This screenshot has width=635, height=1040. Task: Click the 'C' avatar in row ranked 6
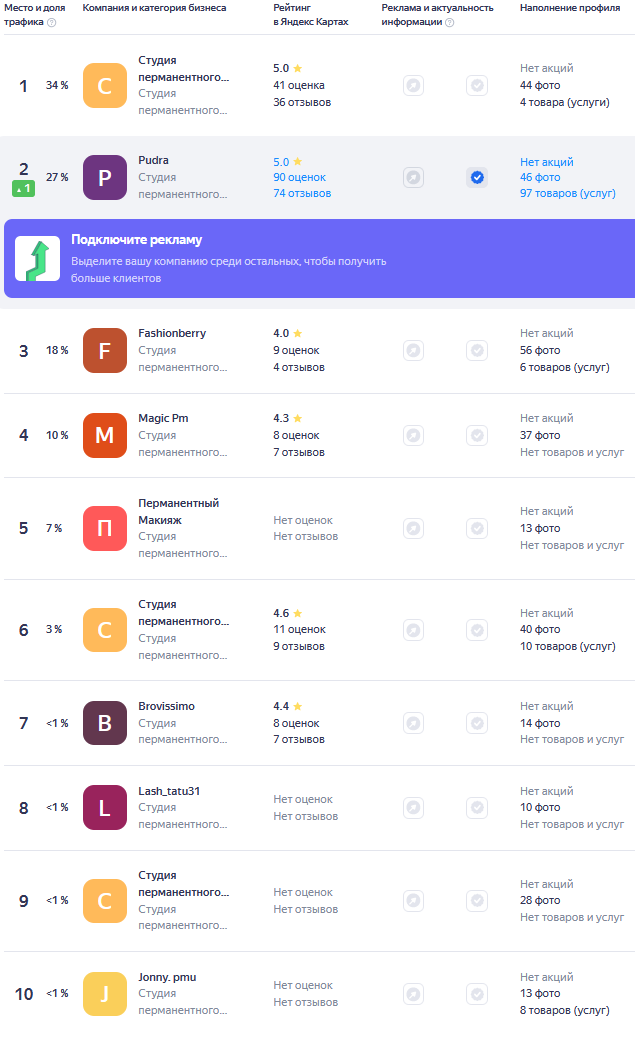click(x=105, y=630)
